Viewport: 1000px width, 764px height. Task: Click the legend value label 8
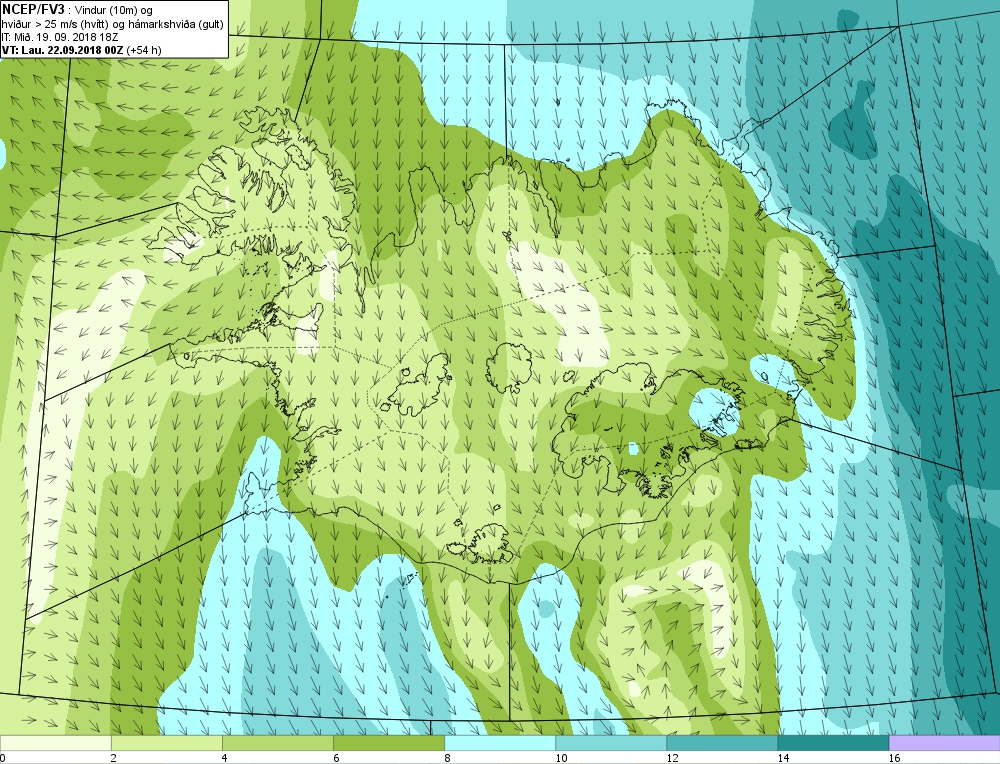pos(447,758)
